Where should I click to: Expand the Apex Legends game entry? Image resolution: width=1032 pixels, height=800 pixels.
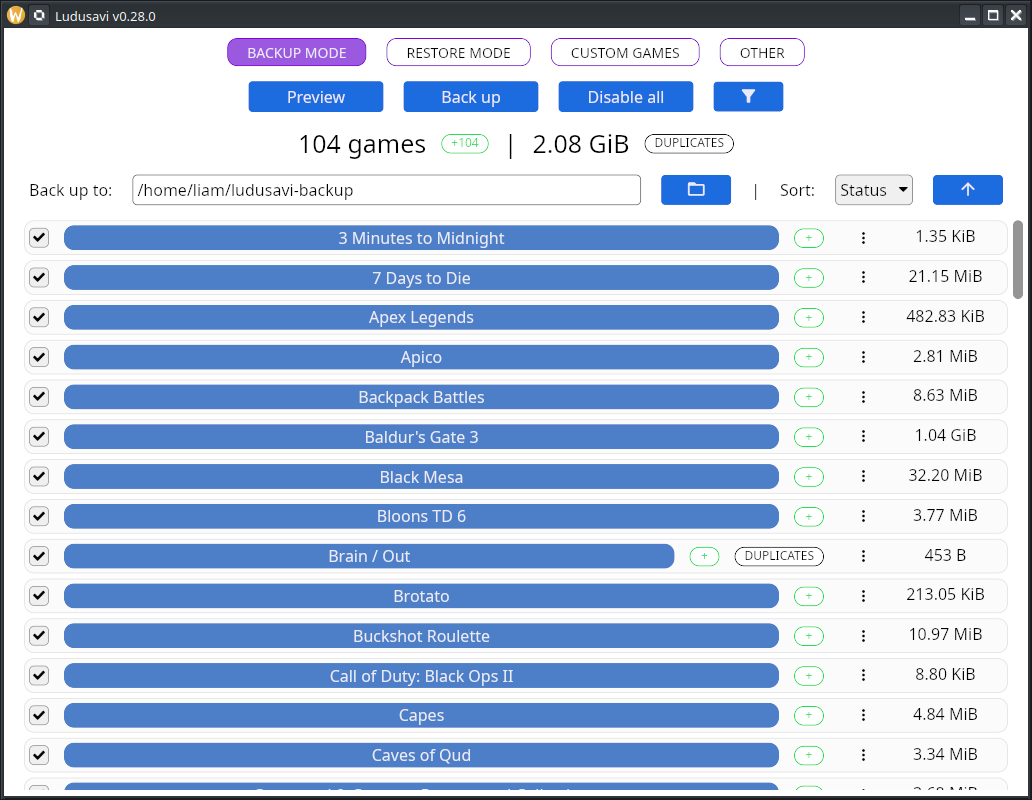(x=421, y=318)
